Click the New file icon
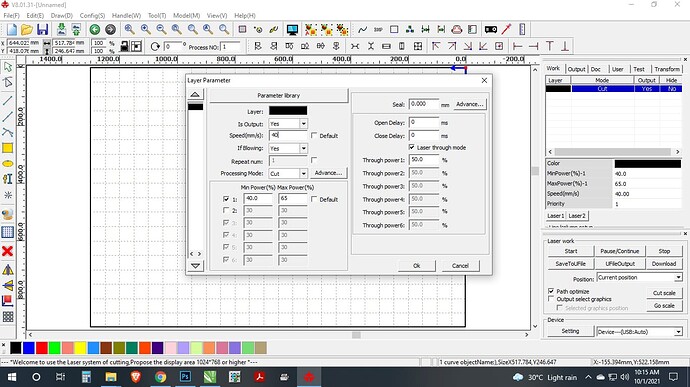 coord(11,29)
